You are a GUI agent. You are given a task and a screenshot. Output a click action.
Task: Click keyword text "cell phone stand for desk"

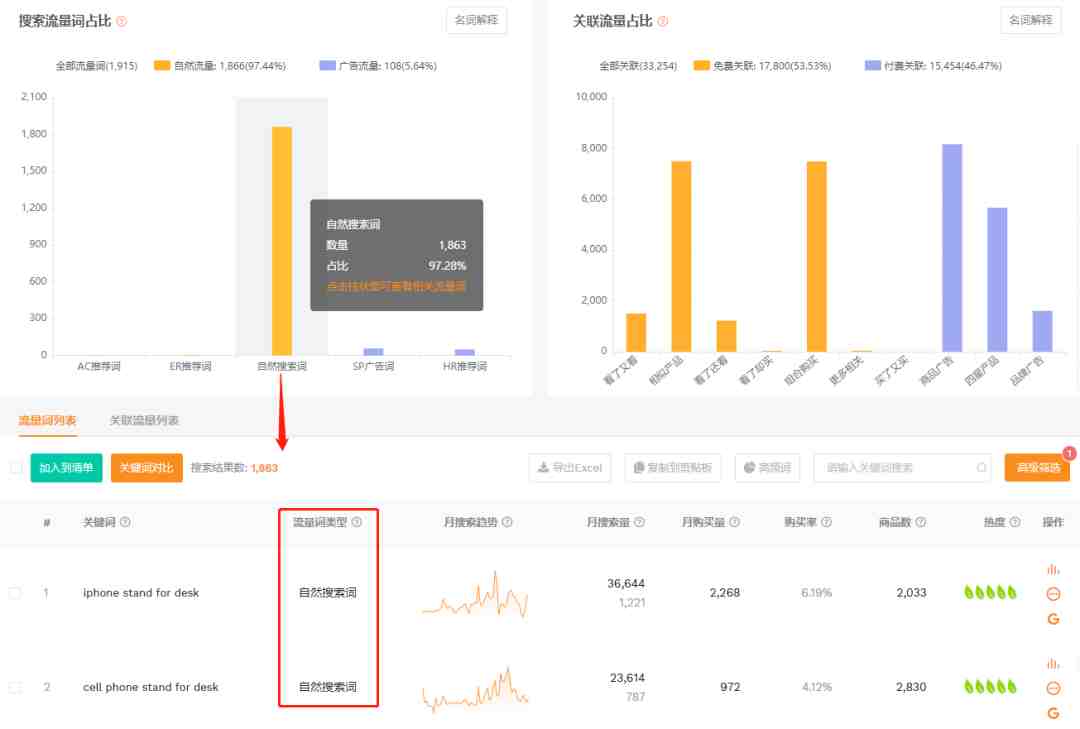pyautogui.click(x=151, y=687)
